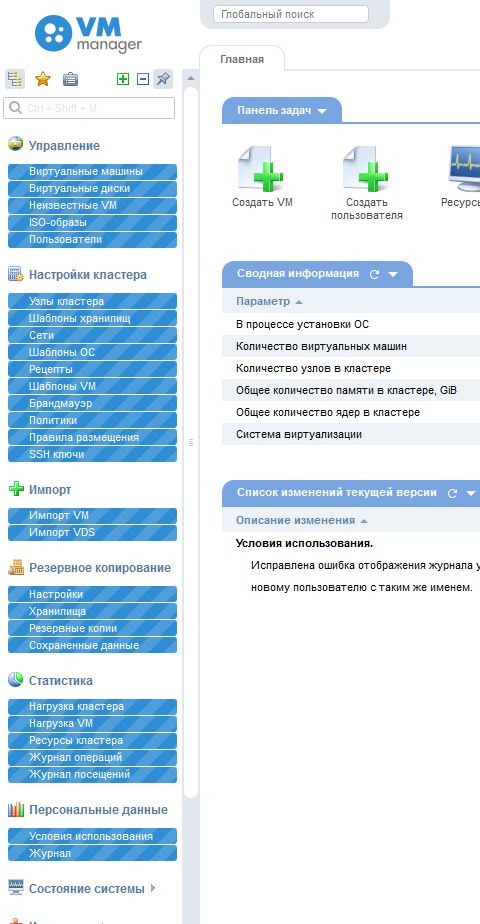Image resolution: width=480 pixels, height=924 pixels.
Task: Open the Список изменений dropdown arrow
Action: pyautogui.click(x=471, y=493)
